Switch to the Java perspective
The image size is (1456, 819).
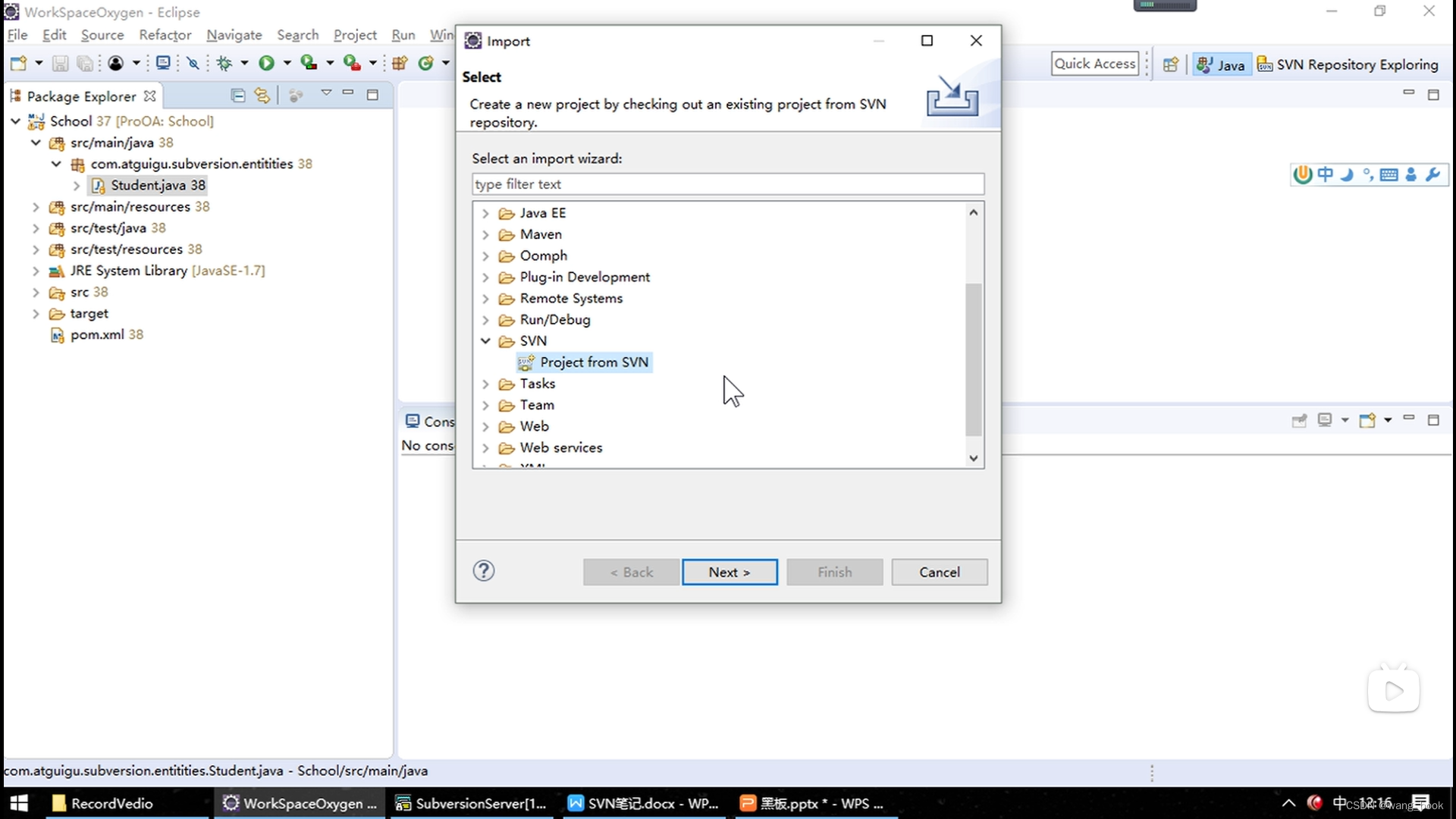(1220, 65)
